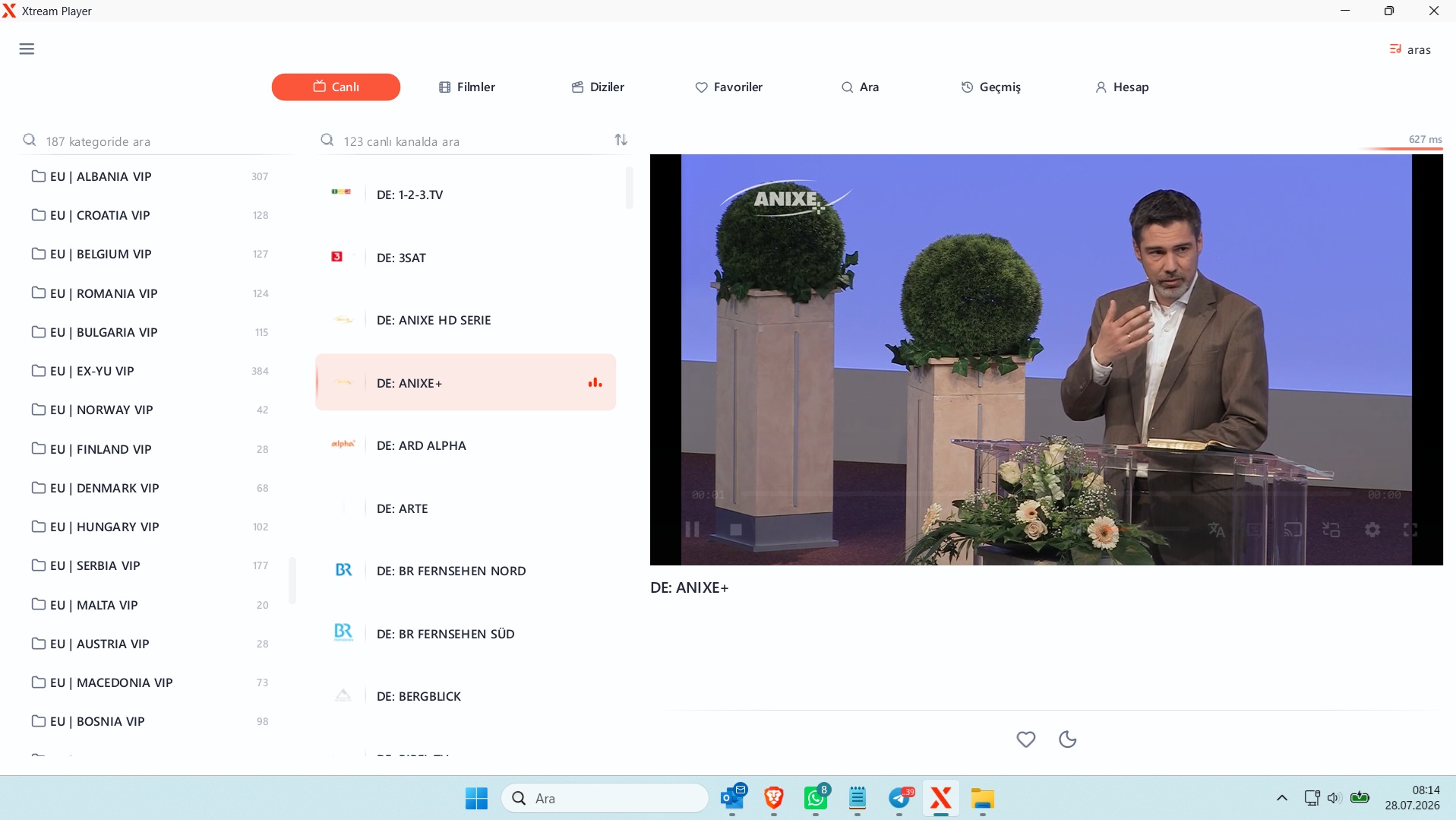Focus the live channel search field
This screenshot has height=820, width=1456.
[x=463, y=141]
